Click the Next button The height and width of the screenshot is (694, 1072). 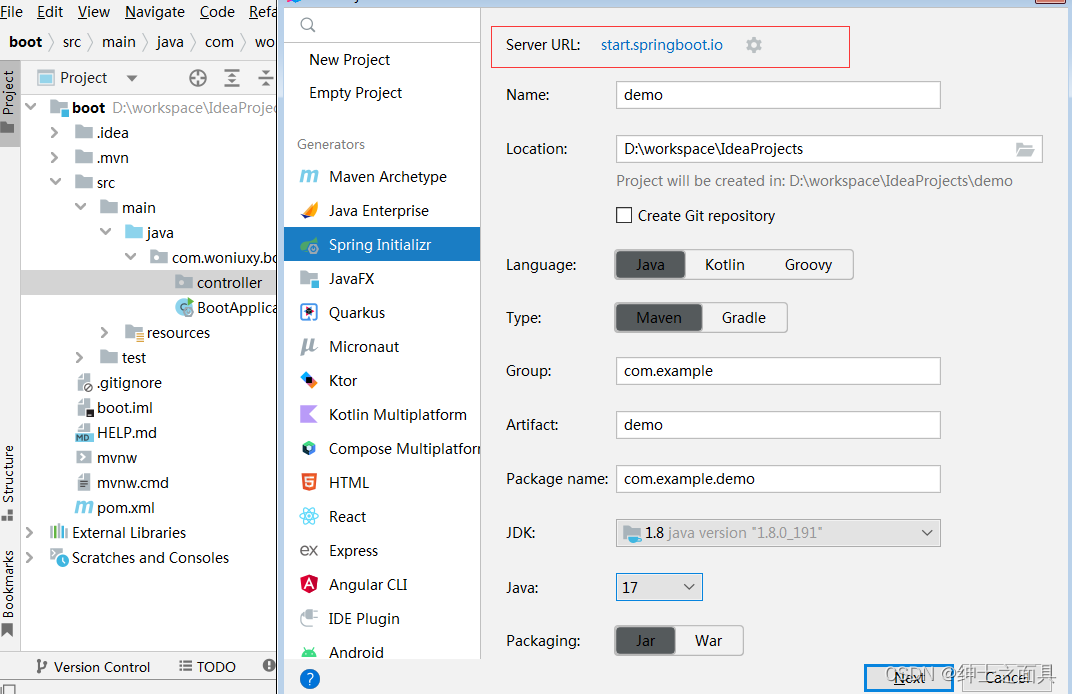tap(909, 678)
